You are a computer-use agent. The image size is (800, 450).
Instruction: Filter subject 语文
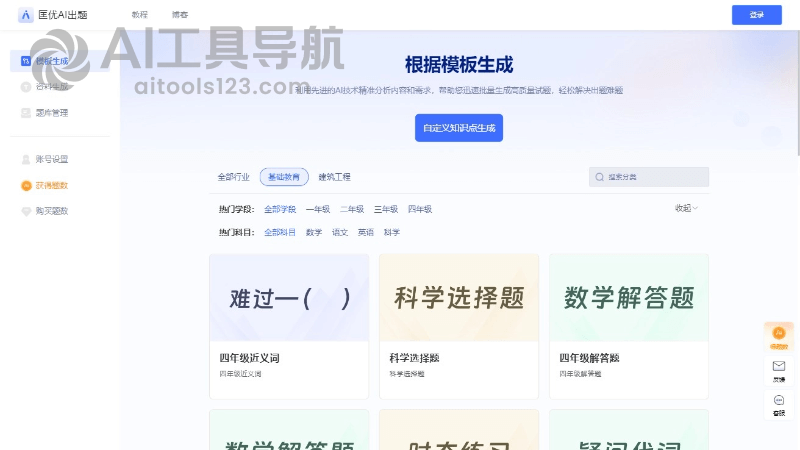click(x=340, y=232)
